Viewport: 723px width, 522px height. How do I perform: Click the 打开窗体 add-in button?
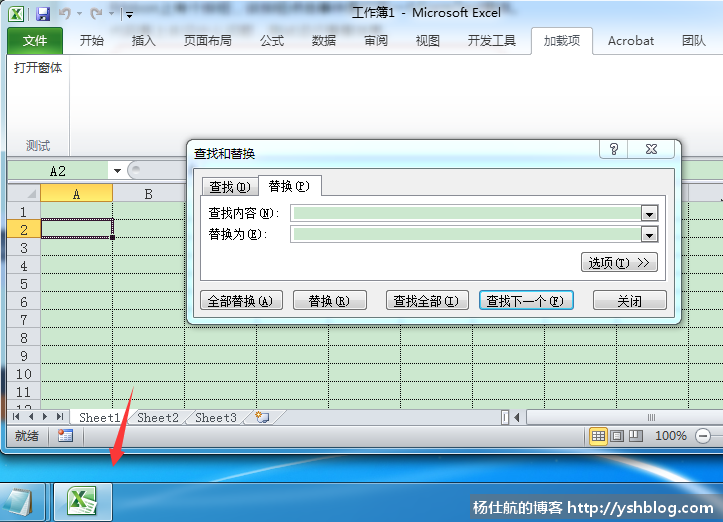click(38, 68)
